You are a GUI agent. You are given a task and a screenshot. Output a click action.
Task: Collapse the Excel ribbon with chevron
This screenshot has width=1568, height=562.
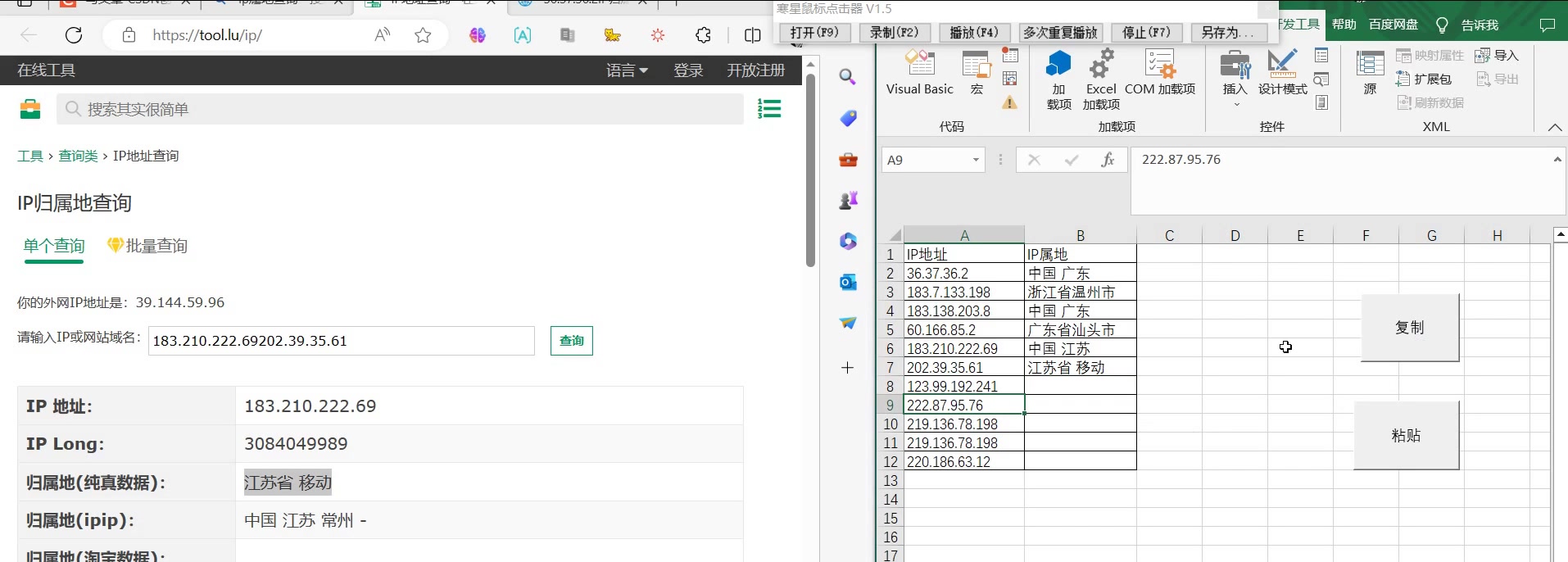pos(1554,127)
